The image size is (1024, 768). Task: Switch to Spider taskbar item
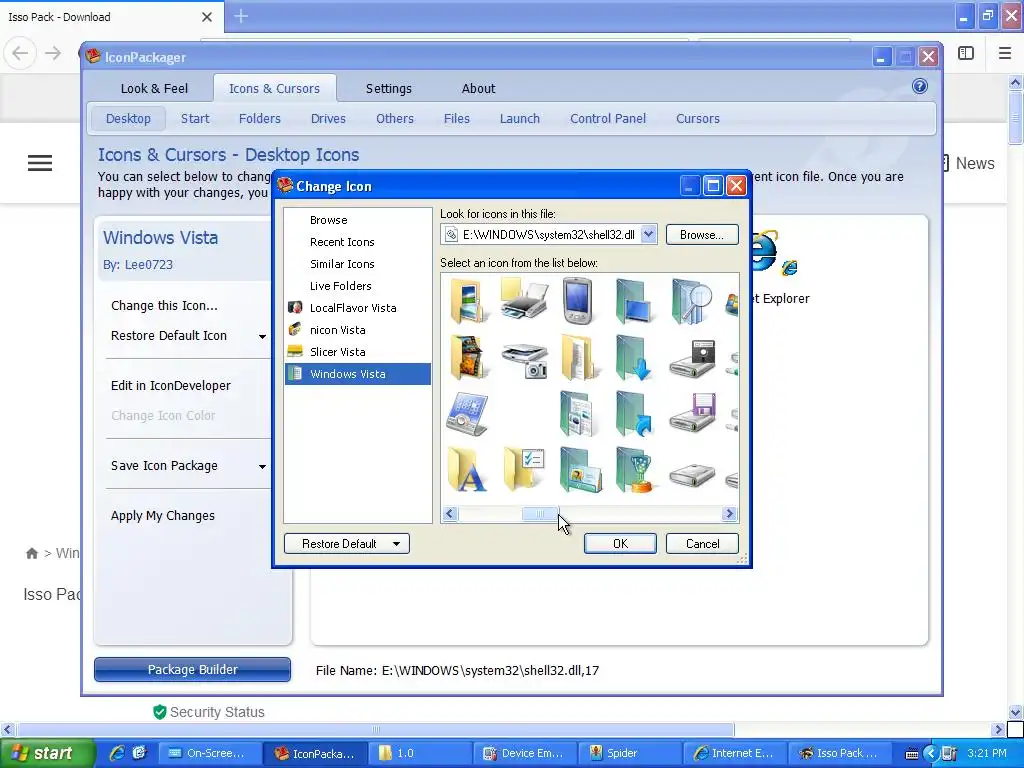[x=630, y=753]
